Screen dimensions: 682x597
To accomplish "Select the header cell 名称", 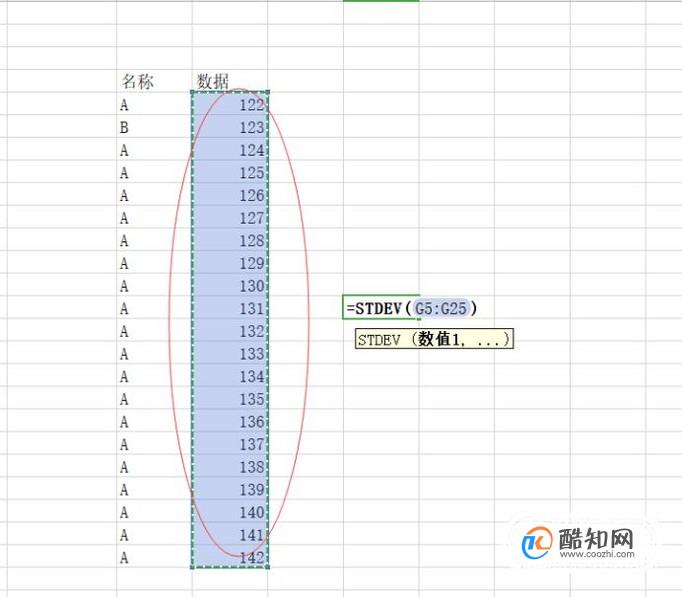I will [154, 81].
